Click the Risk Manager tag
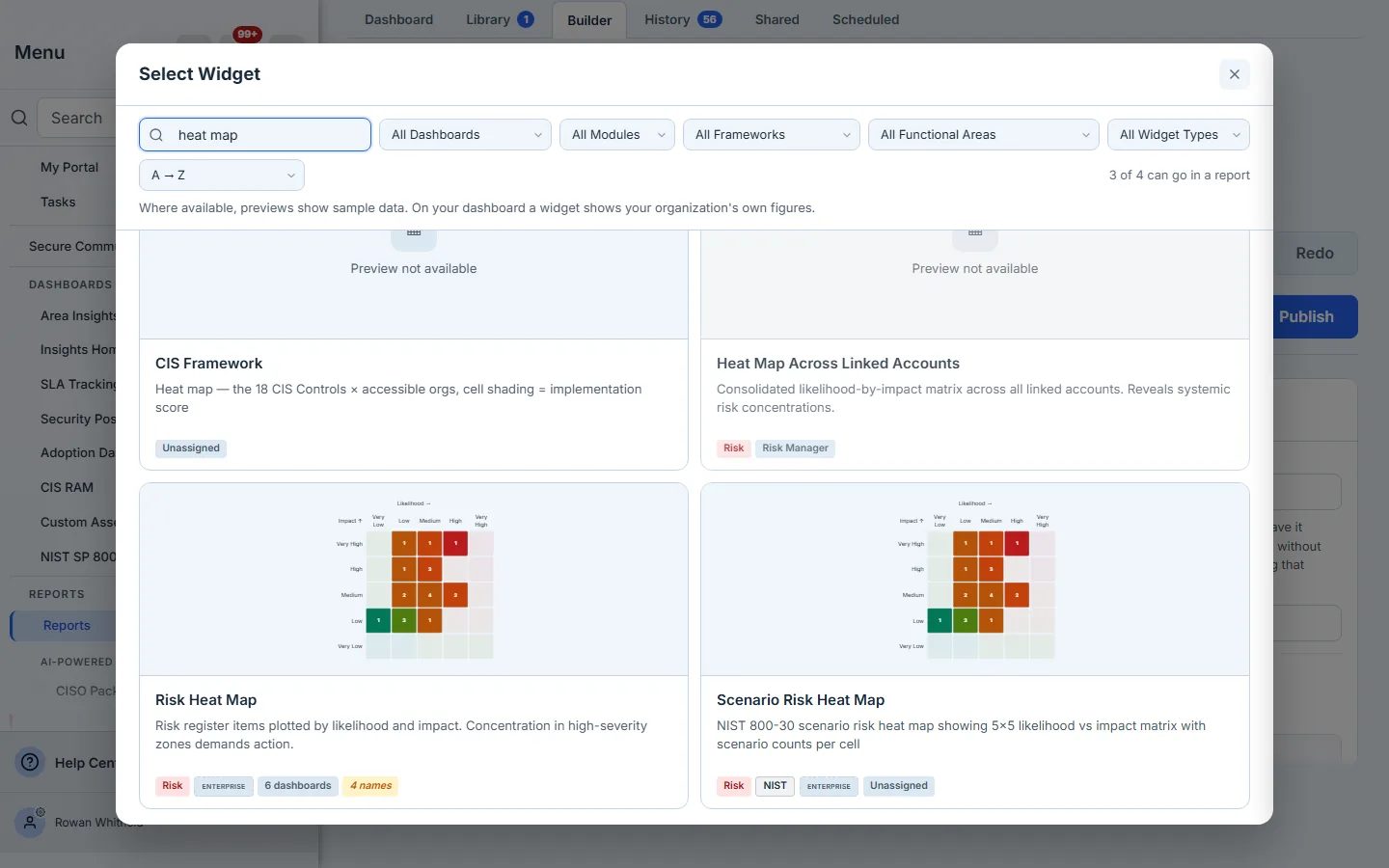This screenshot has width=1389, height=868. click(x=795, y=448)
